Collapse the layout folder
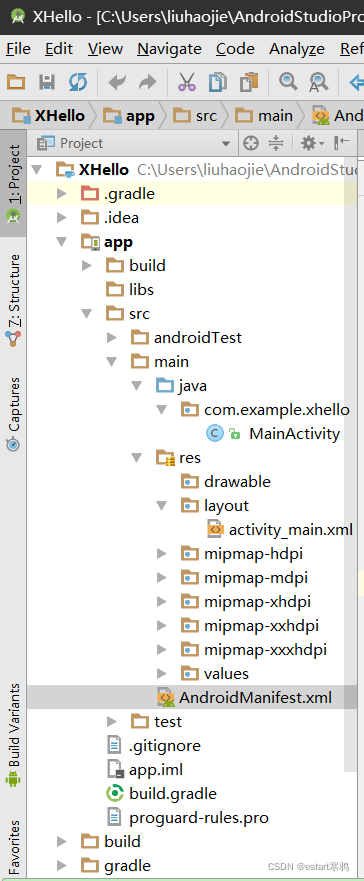The image size is (364, 881). (x=162, y=506)
